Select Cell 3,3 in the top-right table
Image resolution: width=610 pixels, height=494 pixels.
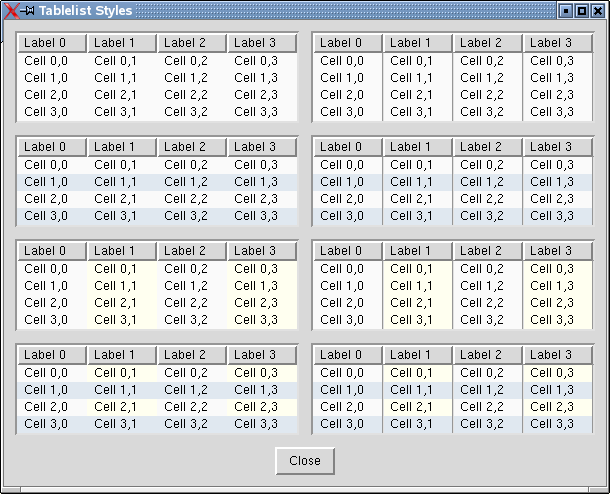(552, 112)
